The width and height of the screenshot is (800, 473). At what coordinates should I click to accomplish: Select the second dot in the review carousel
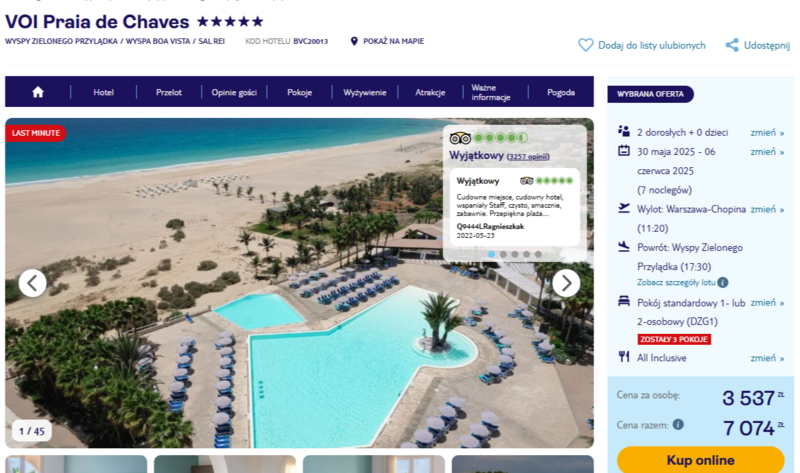503,254
